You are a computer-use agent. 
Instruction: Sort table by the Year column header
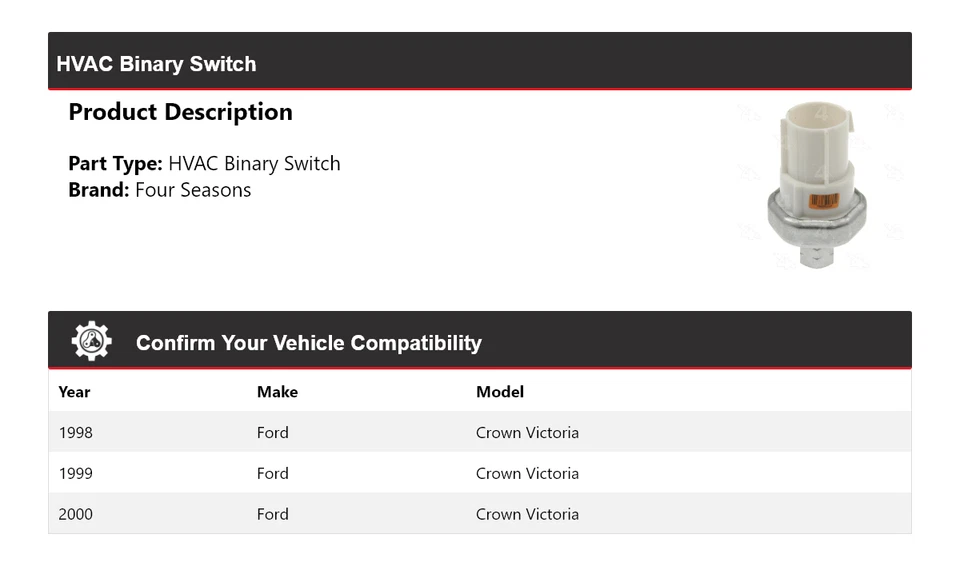74,392
